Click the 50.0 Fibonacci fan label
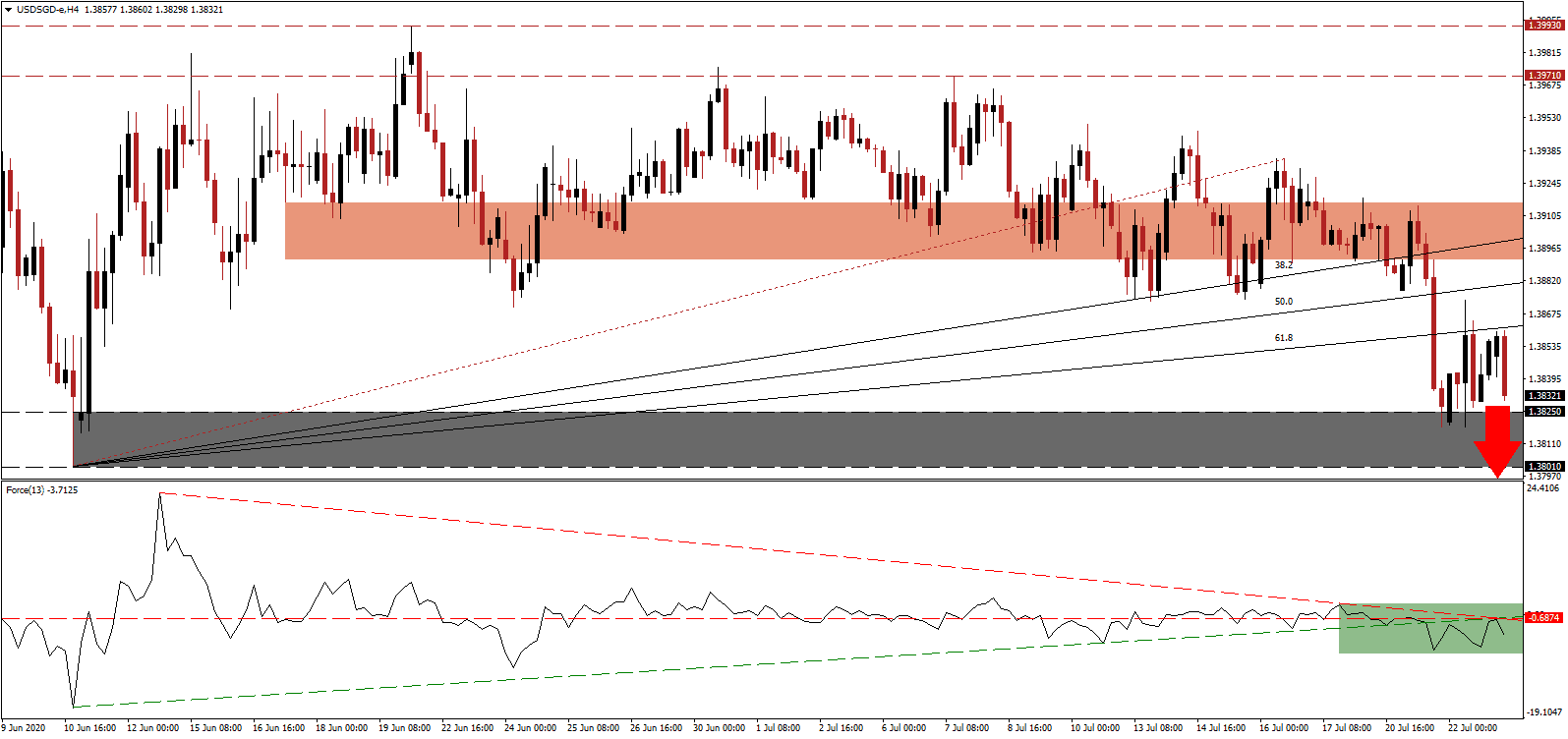 pos(1283,302)
